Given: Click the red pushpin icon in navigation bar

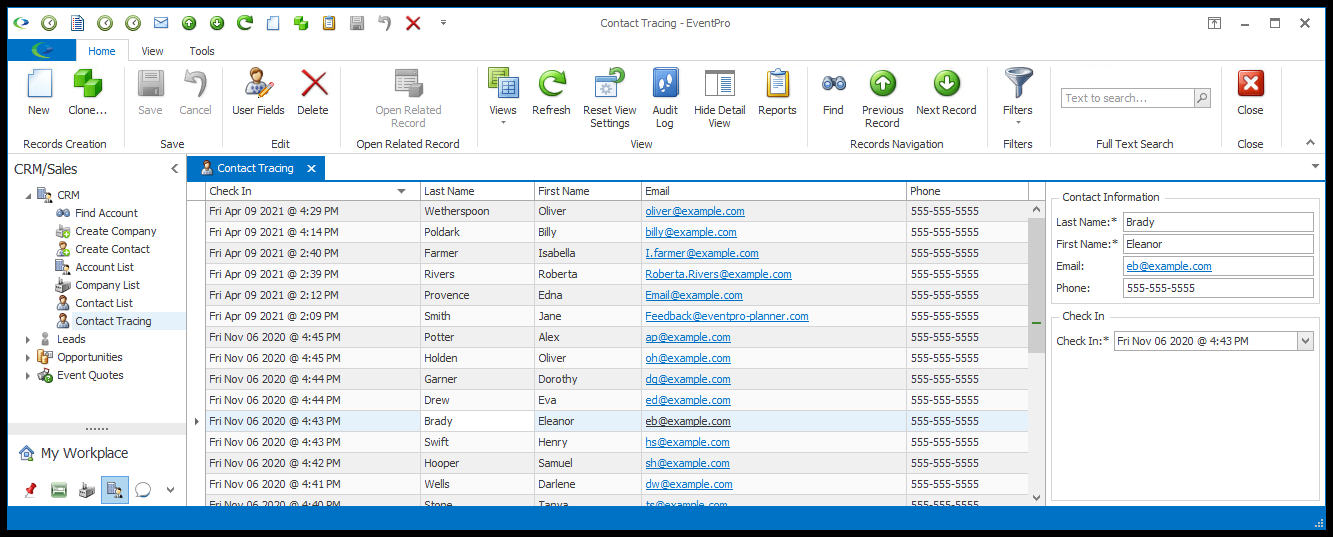Looking at the screenshot, I should pyautogui.click(x=30, y=490).
